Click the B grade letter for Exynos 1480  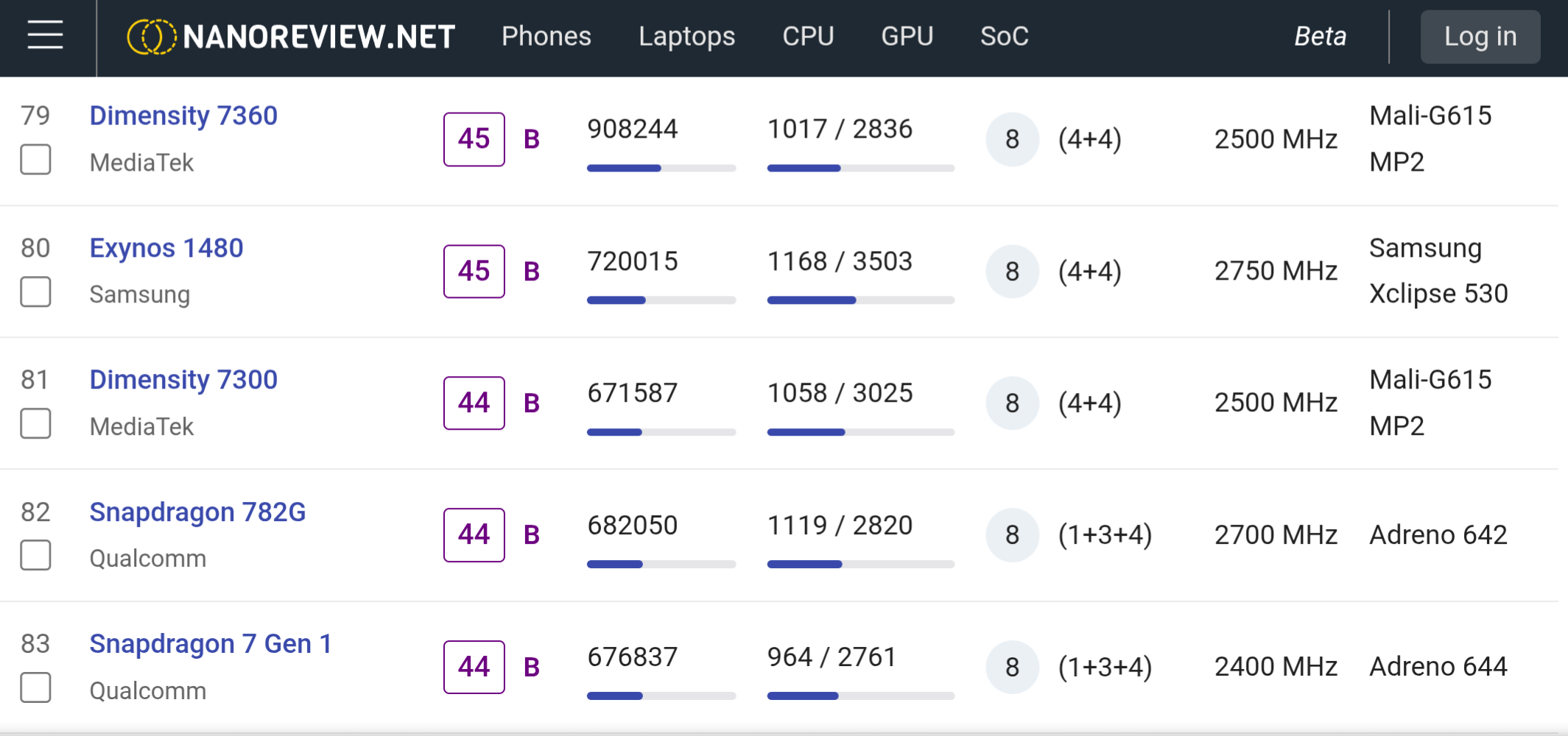tap(532, 272)
